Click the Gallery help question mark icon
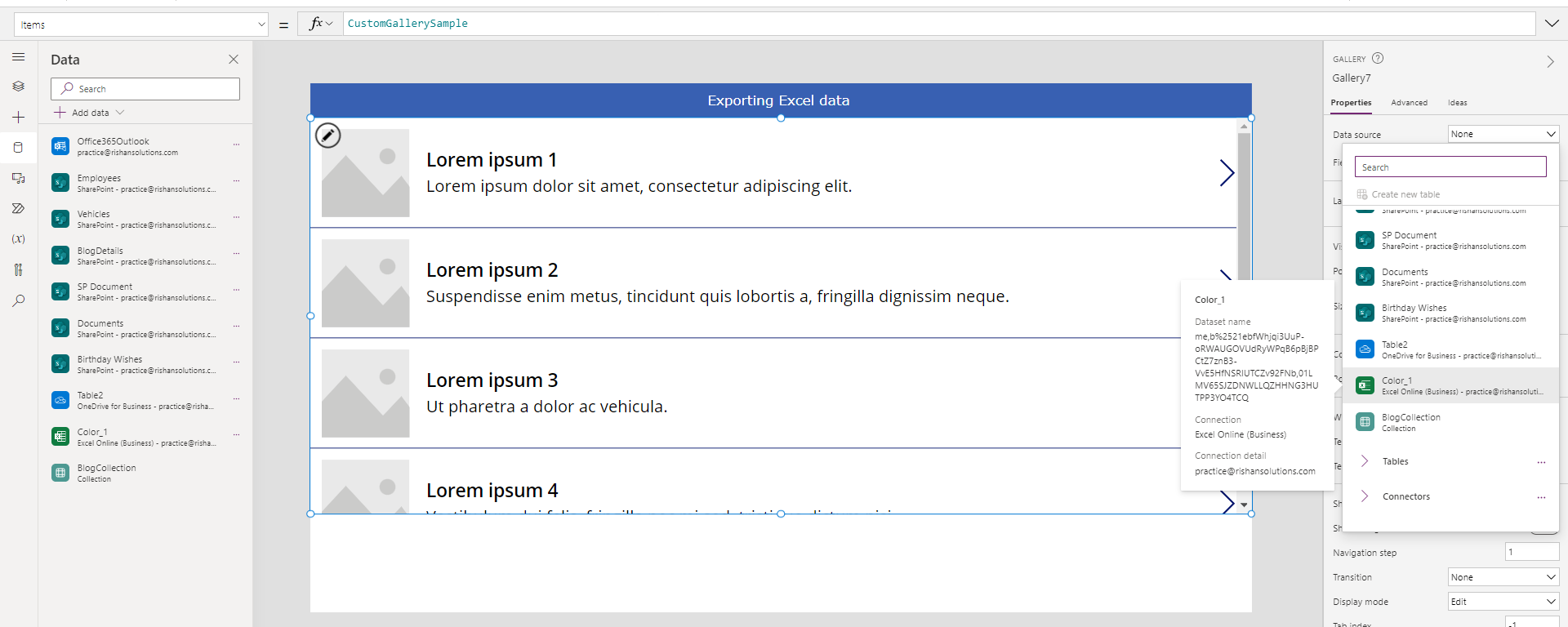Viewport: 1568px width, 627px height. (1378, 58)
